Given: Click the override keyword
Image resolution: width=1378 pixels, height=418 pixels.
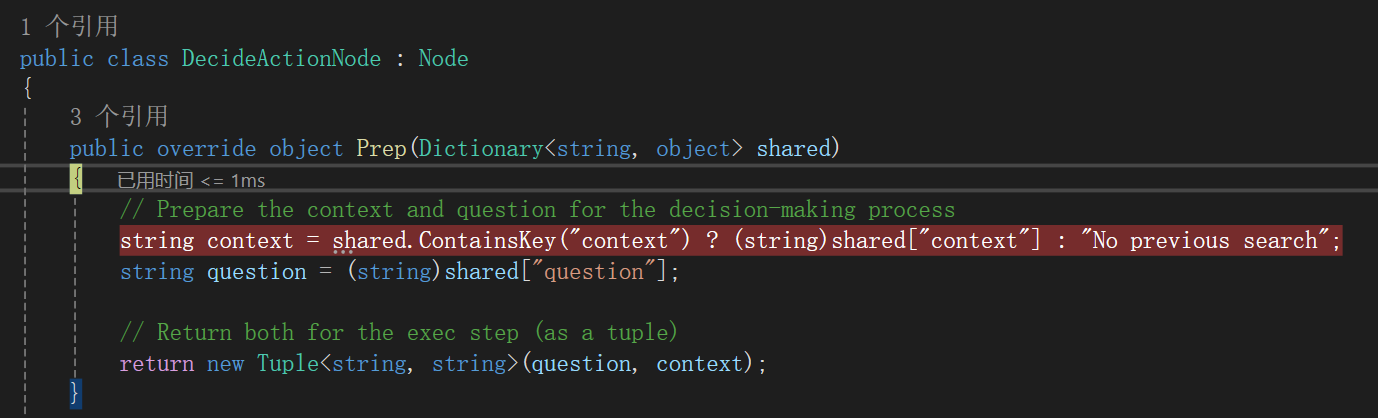Looking at the screenshot, I should pos(206,149).
